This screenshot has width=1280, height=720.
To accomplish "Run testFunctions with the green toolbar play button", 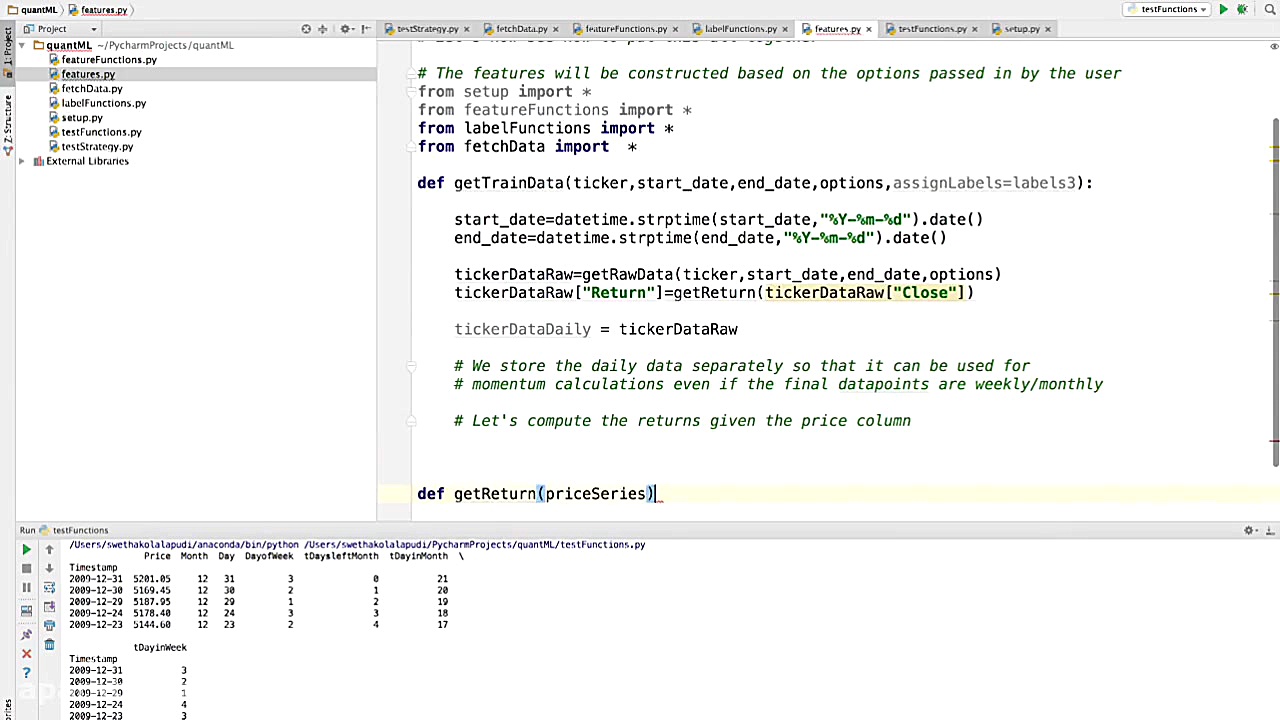I will click(1223, 9).
